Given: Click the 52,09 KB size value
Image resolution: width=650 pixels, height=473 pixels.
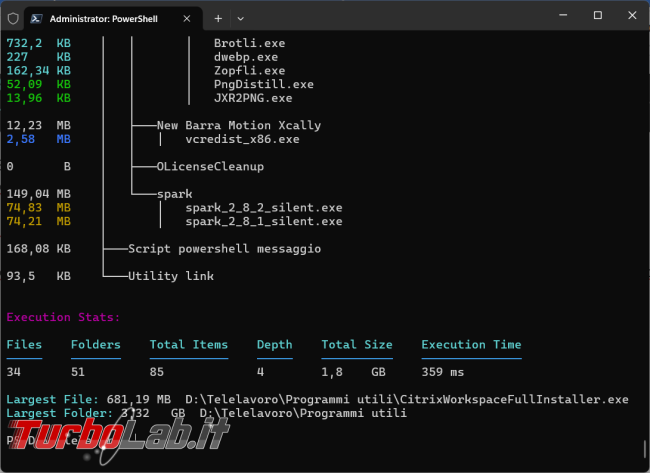Looking at the screenshot, I should point(39,84).
